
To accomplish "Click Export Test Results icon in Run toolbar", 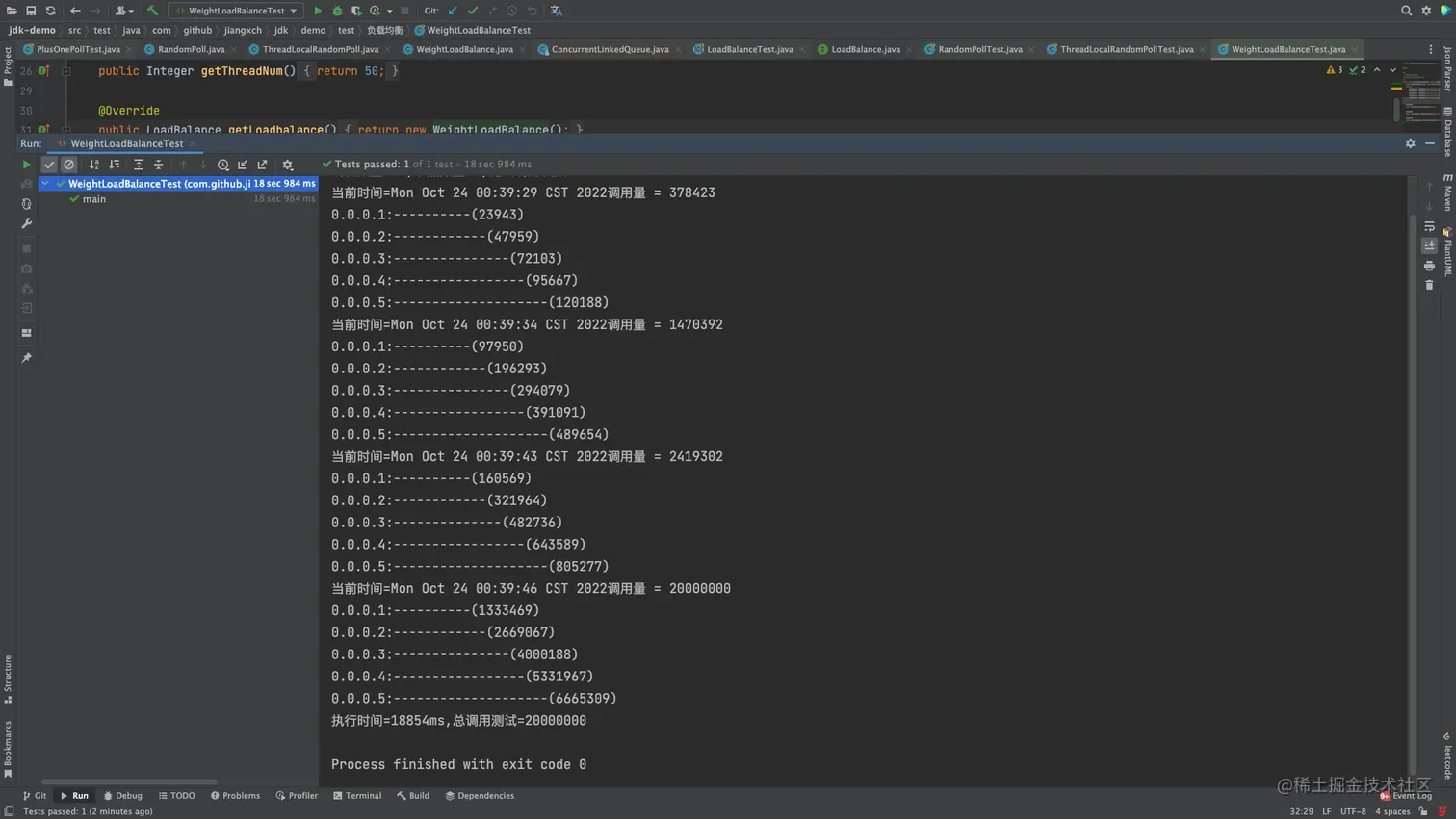I will [x=262, y=165].
